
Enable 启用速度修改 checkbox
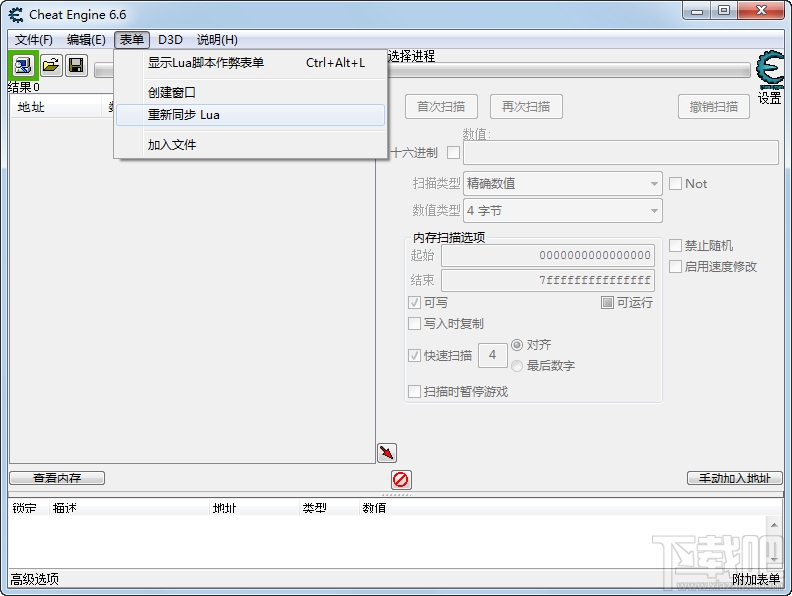pyautogui.click(x=675, y=266)
